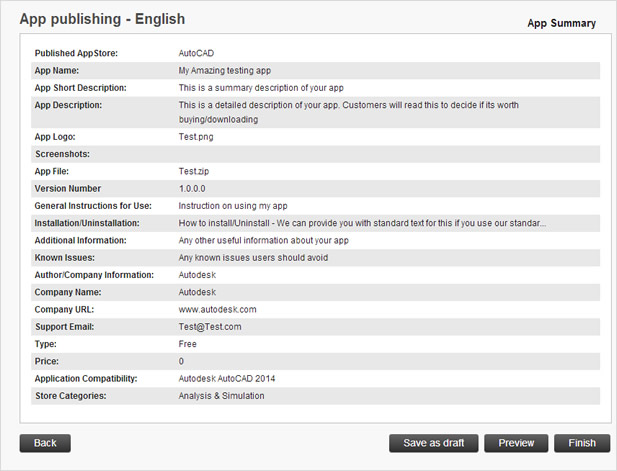617x471 pixels.
Task: Save the app as draft
Action: tap(434, 443)
